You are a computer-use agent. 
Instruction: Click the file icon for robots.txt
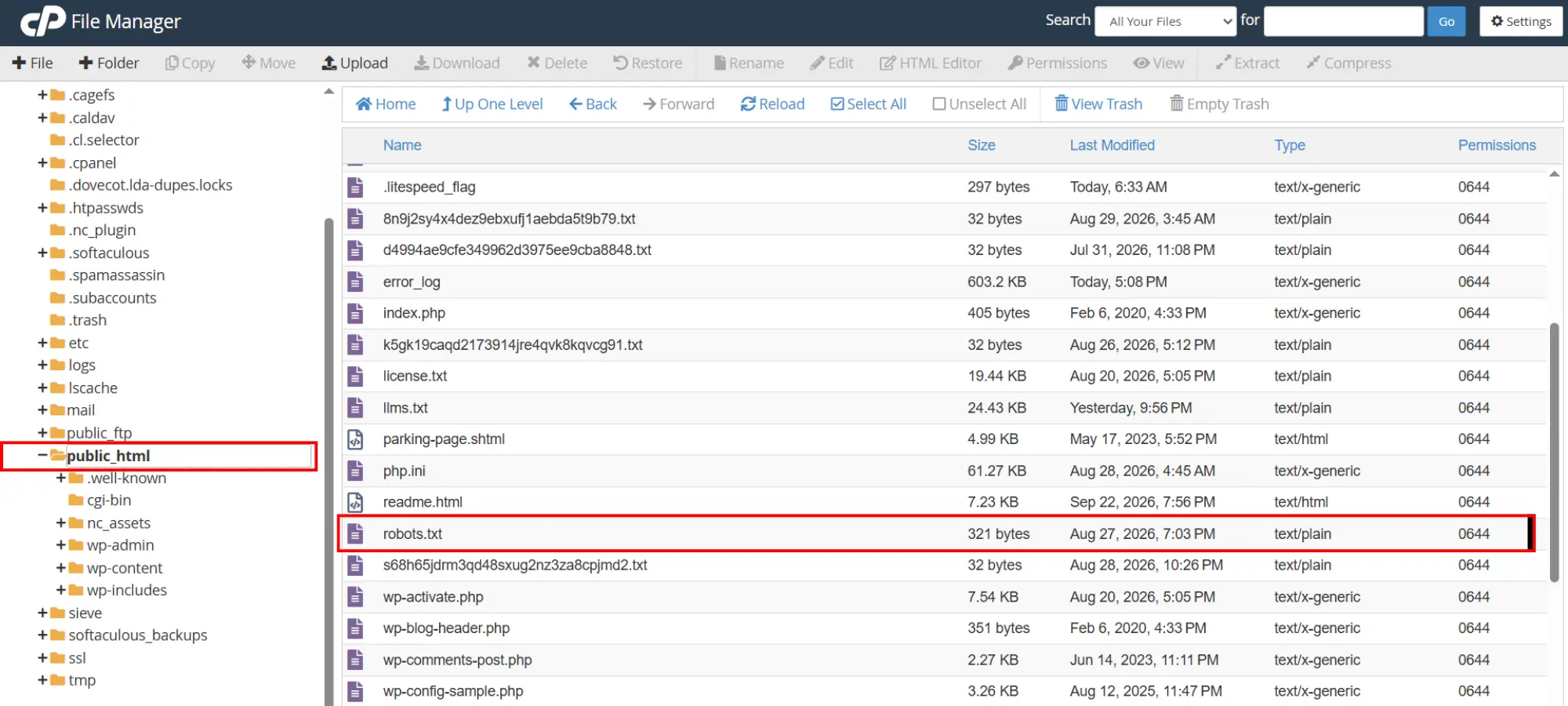click(355, 533)
